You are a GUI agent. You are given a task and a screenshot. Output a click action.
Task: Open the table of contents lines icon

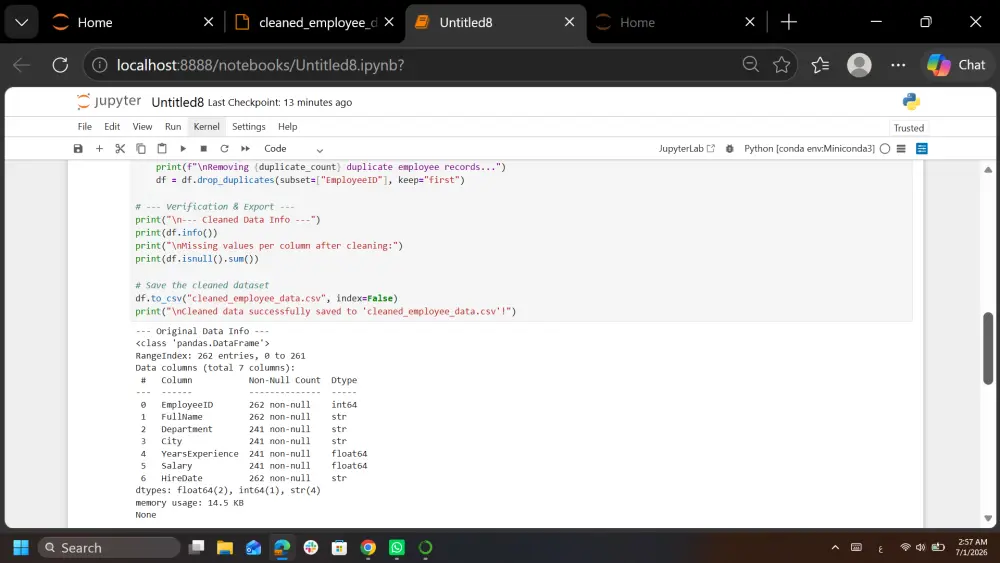pos(901,149)
